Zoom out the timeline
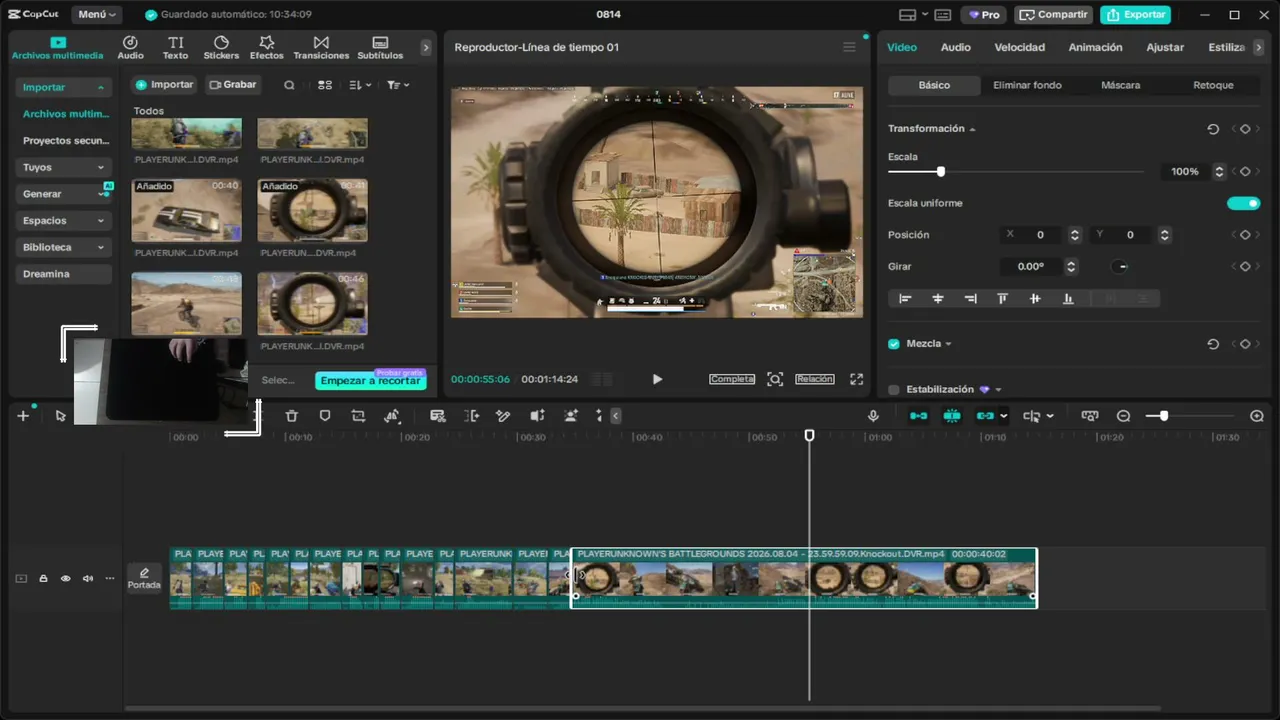 coord(1123,416)
